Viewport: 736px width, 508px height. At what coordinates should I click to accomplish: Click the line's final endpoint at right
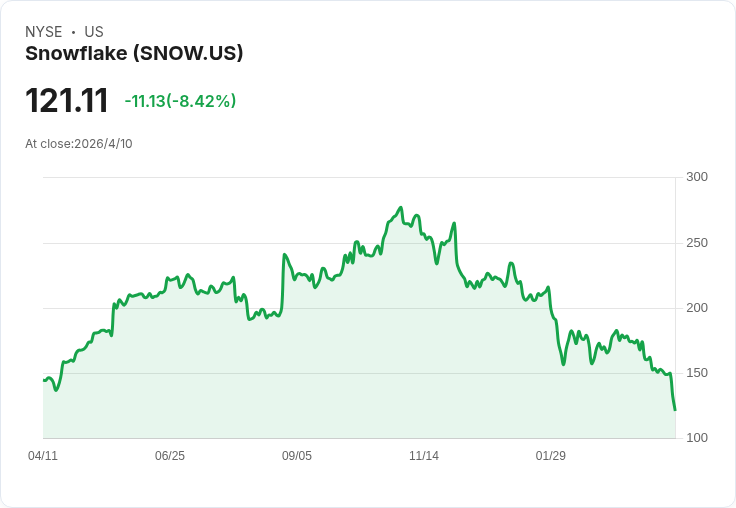pyautogui.click(x=675, y=410)
